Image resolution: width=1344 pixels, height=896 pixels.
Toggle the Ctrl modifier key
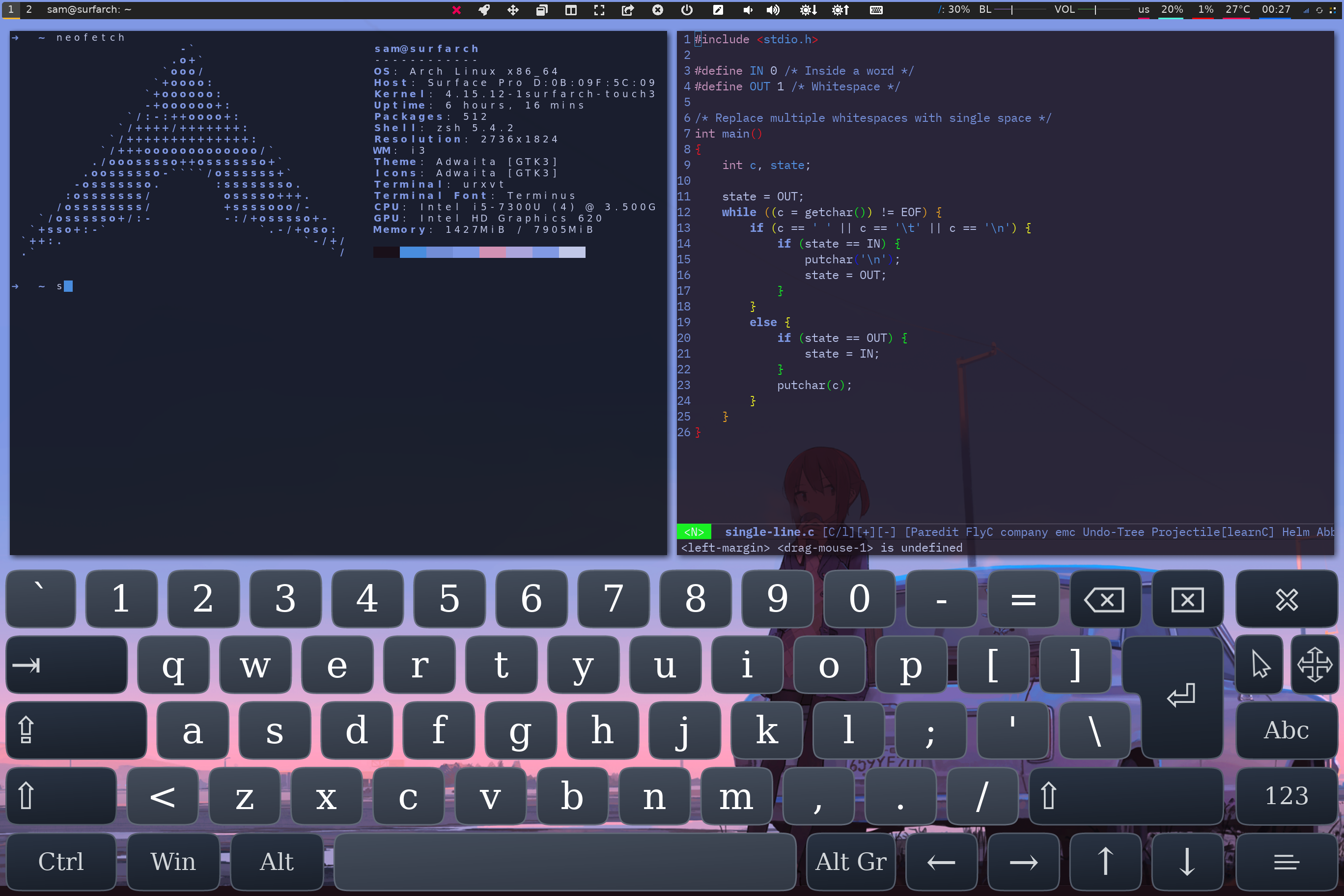coord(60,861)
